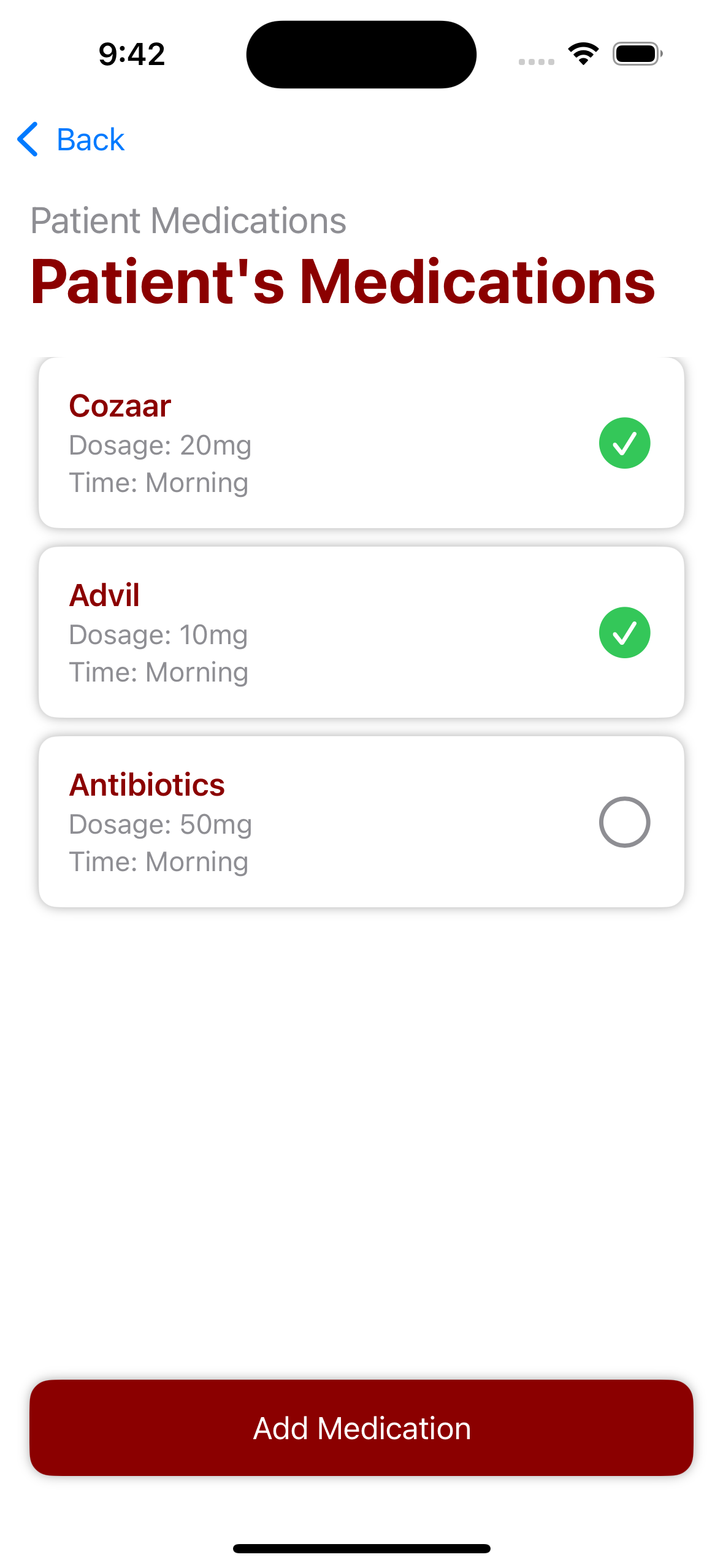Viewport: 723px width, 1568px height.
Task: Tap the home indicator bar
Action: pos(361,1548)
